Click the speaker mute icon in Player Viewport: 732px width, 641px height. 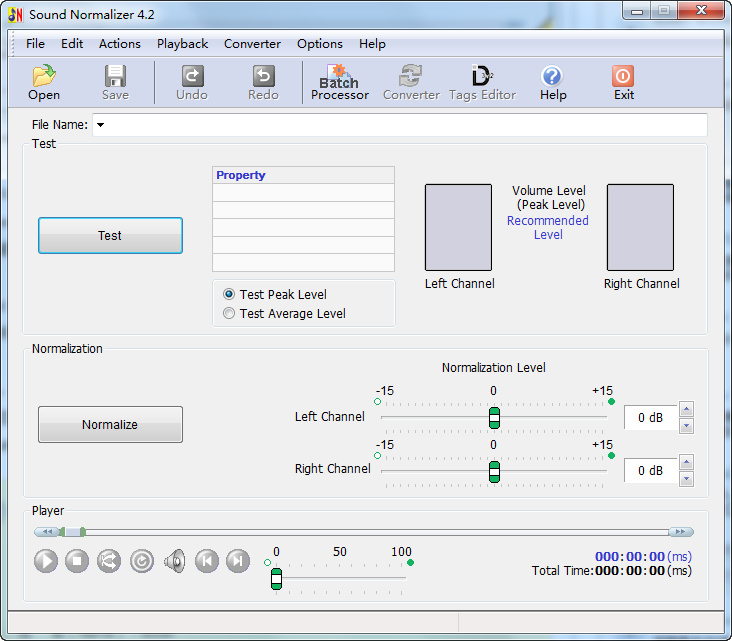pos(175,561)
